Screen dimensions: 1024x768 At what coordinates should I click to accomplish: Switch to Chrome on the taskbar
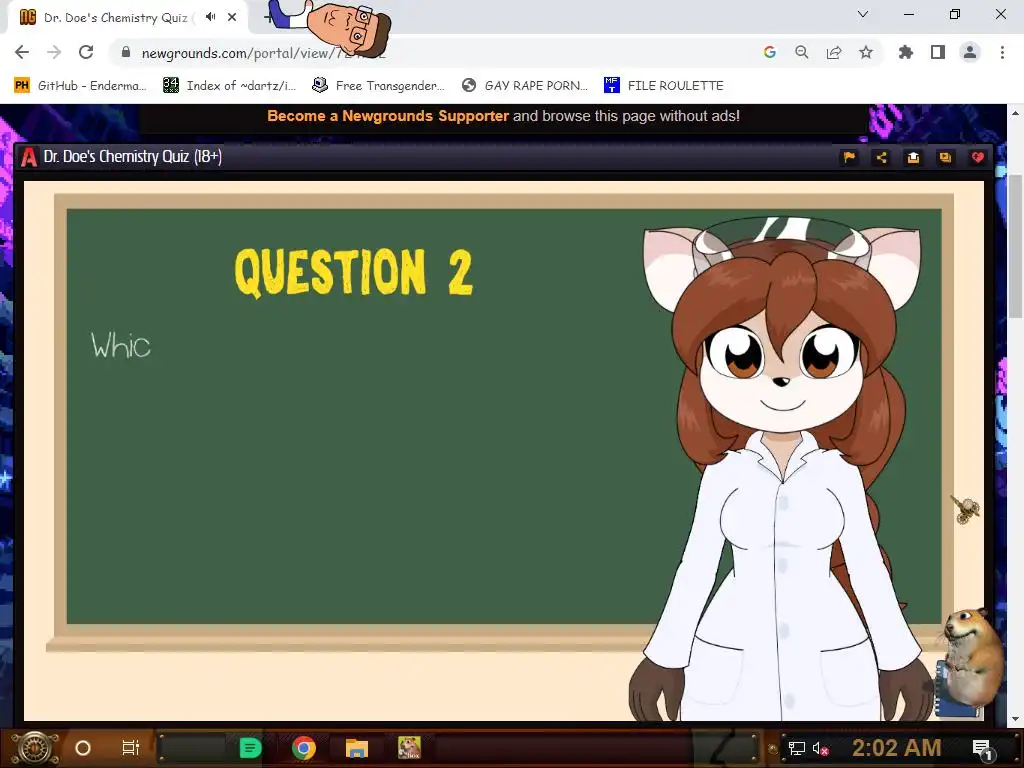coord(304,748)
